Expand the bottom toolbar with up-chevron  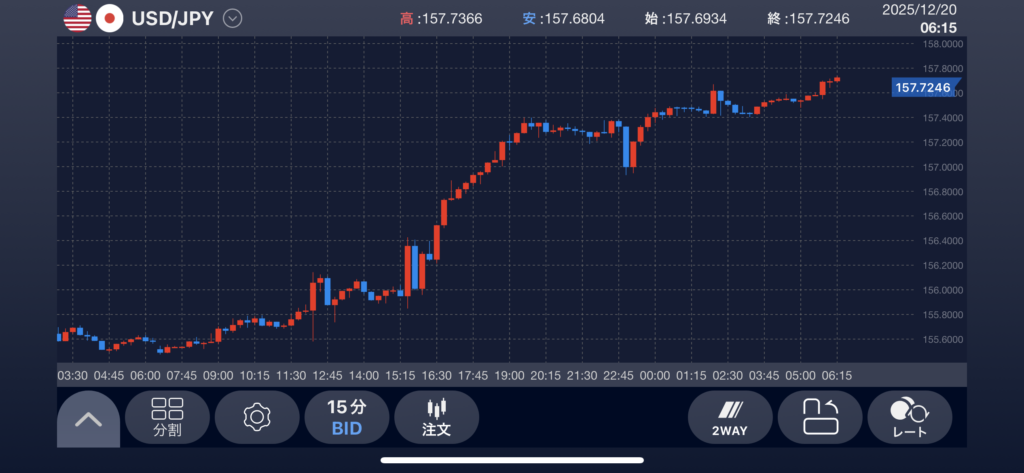(x=88, y=418)
